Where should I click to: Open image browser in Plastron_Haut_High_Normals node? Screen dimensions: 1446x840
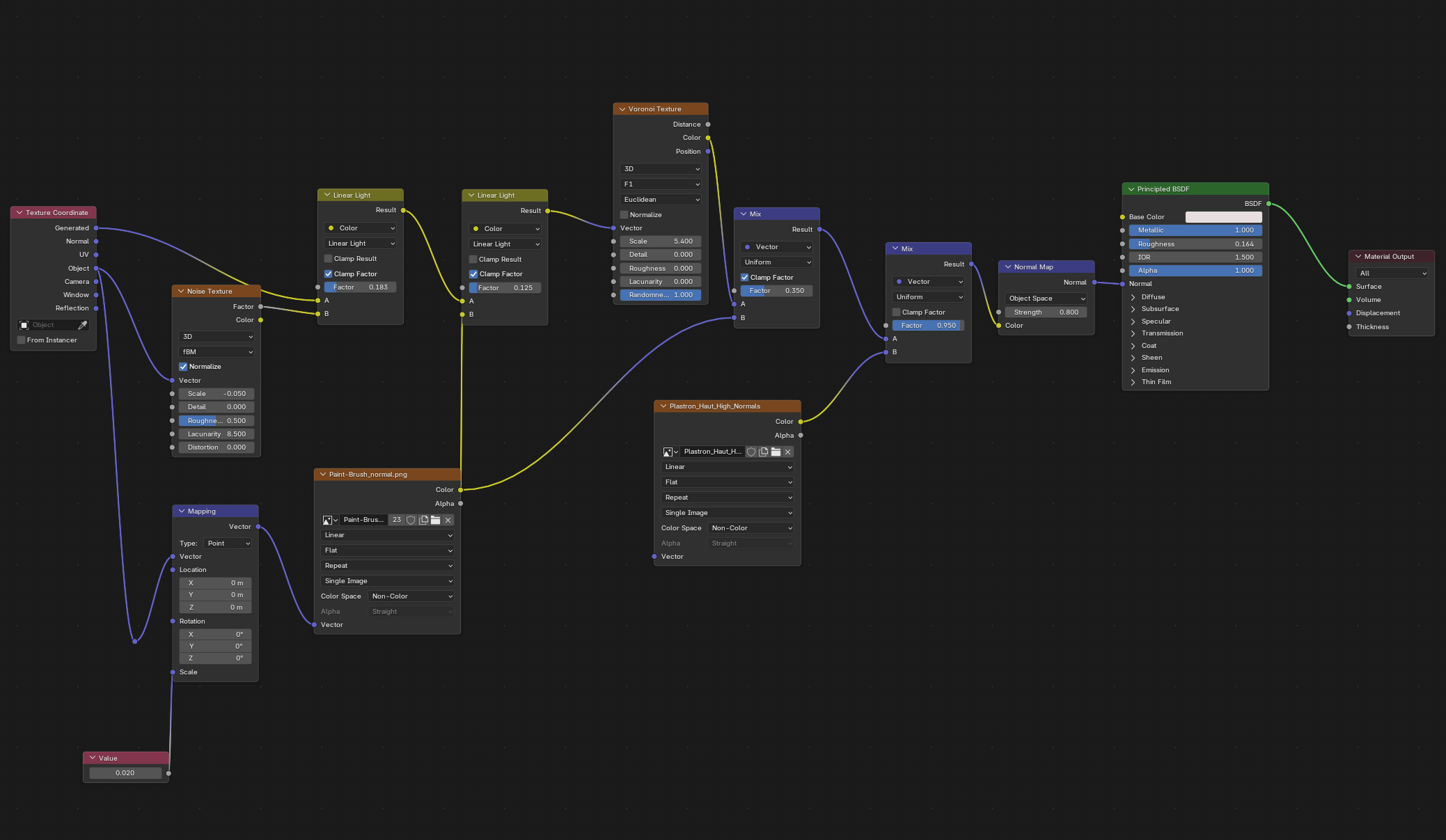[670, 452]
